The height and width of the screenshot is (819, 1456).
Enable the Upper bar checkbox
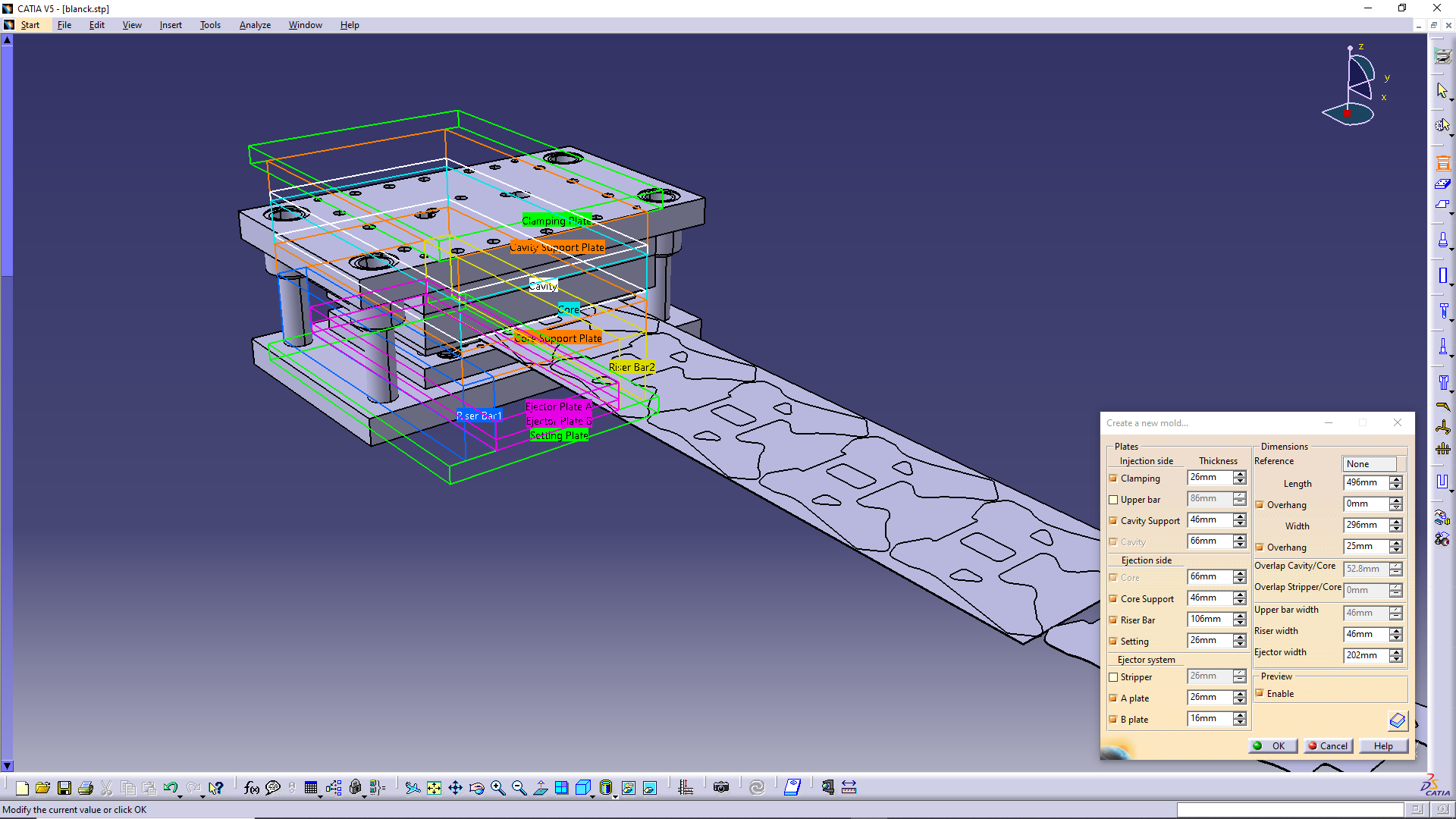pos(1113,500)
